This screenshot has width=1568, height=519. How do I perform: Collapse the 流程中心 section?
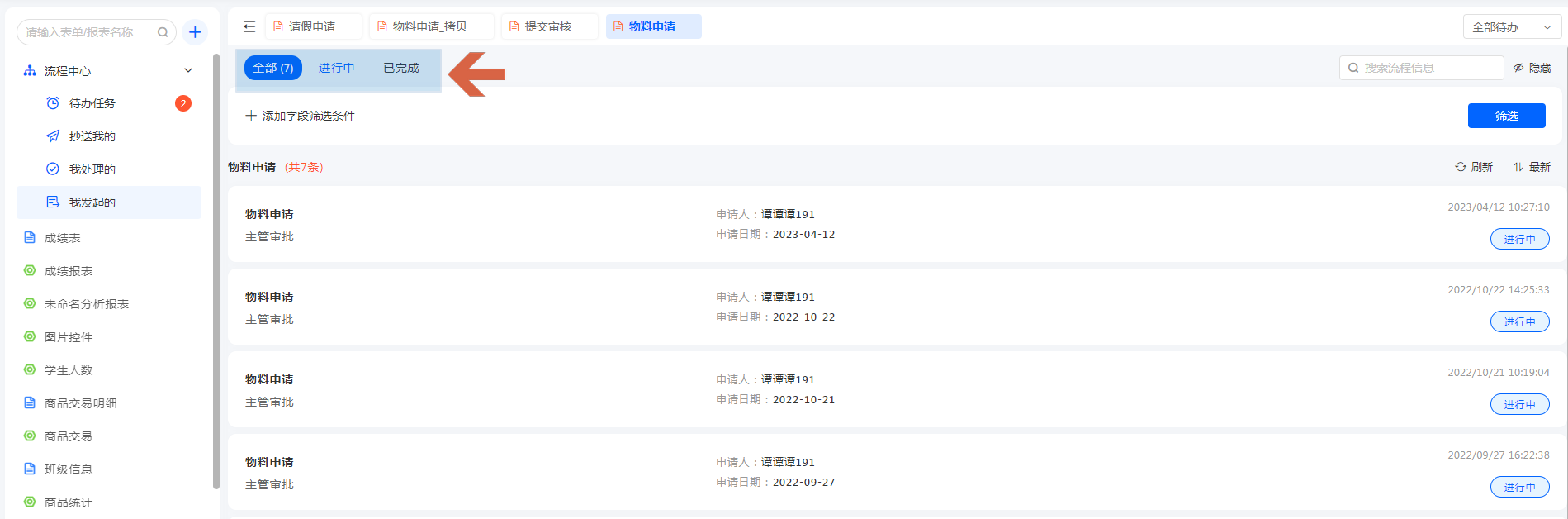[188, 71]
